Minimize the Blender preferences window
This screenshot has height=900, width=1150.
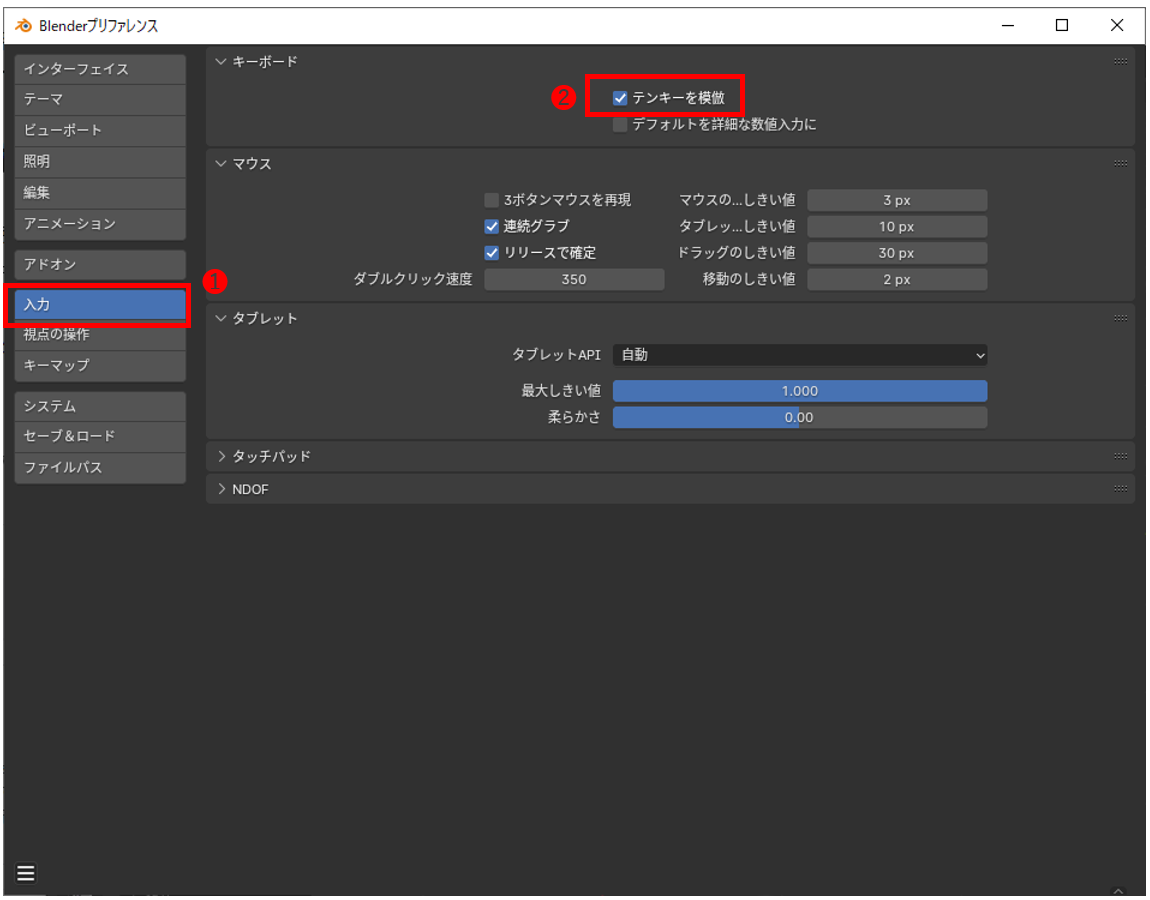point(1008,26)
